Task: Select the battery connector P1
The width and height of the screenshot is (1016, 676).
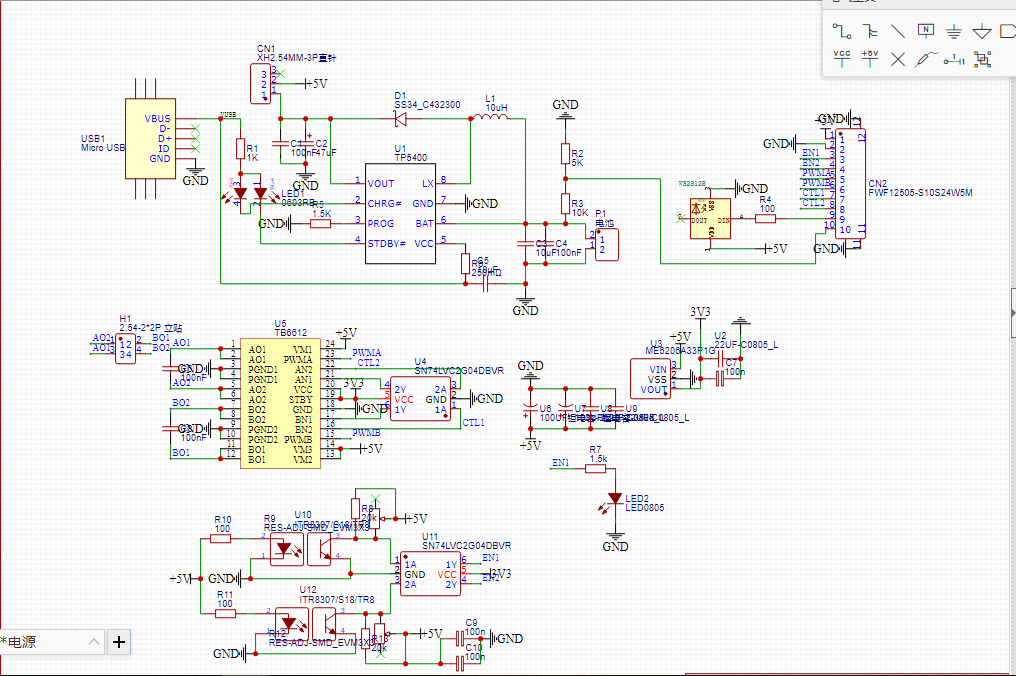Action: [606, 245]
